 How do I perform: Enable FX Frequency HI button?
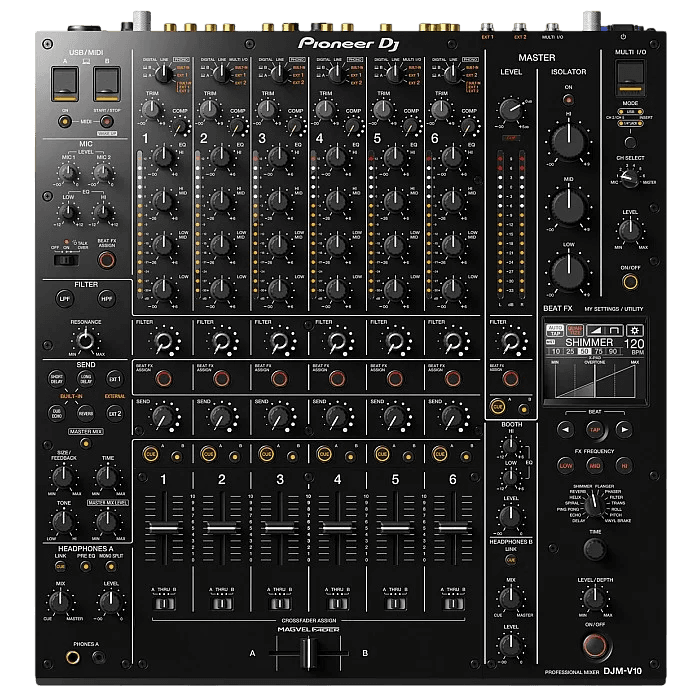624,466
